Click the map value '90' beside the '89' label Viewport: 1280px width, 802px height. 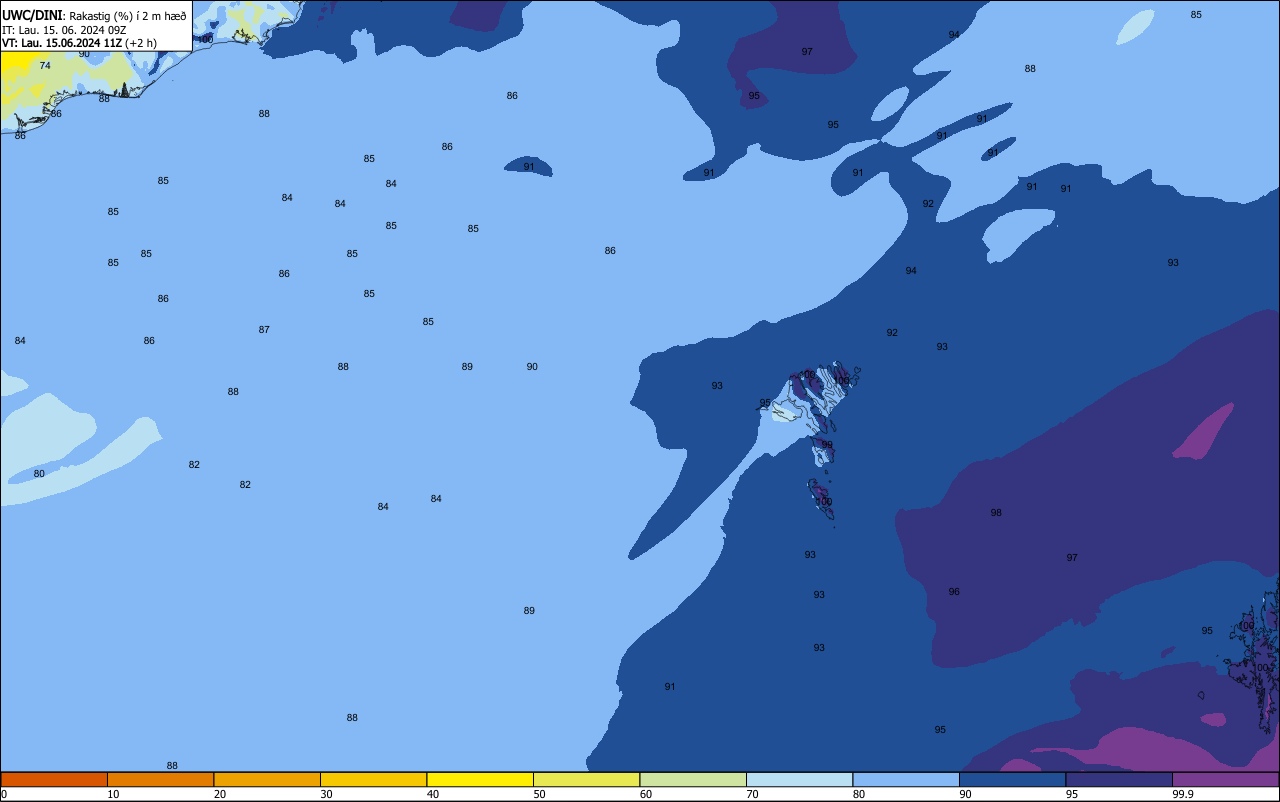point(532,367)
